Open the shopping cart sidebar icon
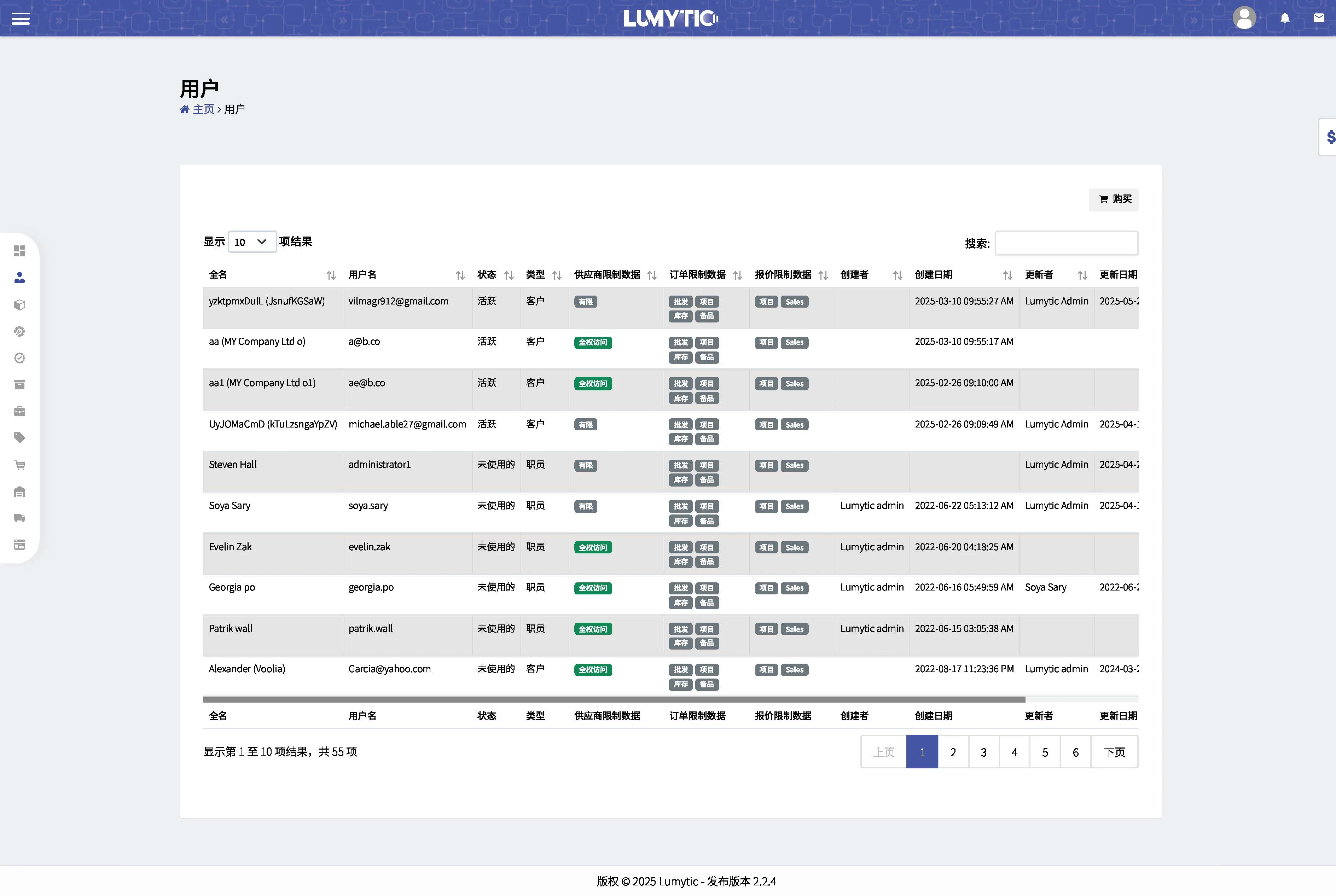This screenshot has height=896, width=1336. pyautogui.click(x=19, y=465)
